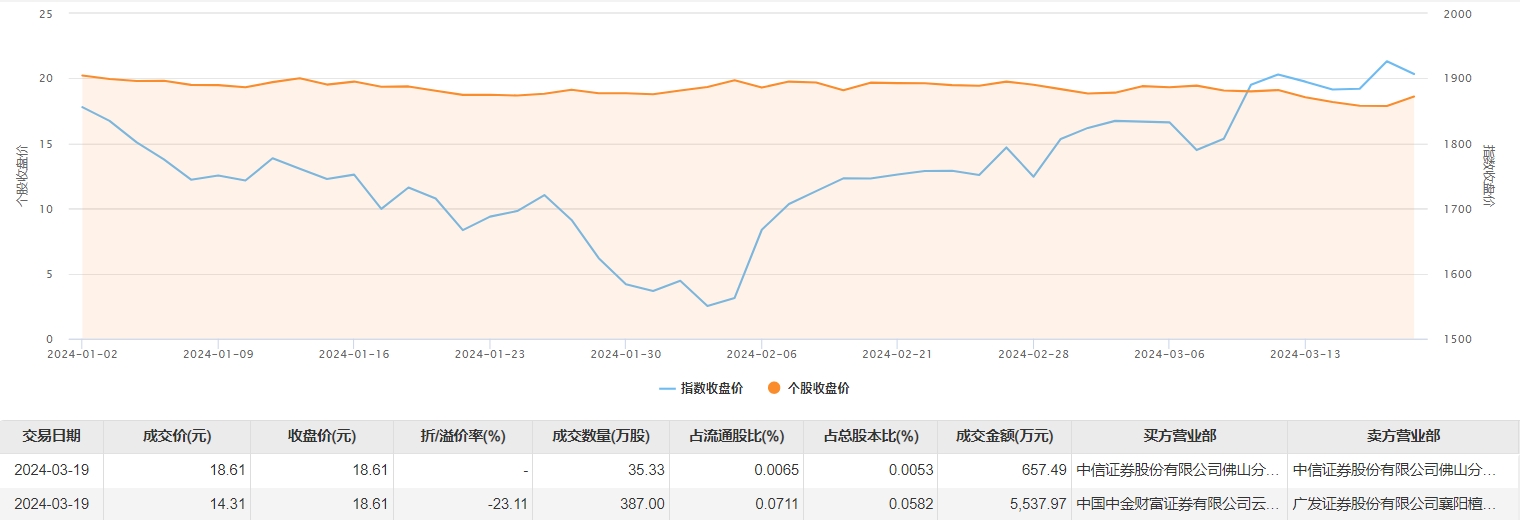Select the 0.0711 float share ratio cell

pos(737,504)
